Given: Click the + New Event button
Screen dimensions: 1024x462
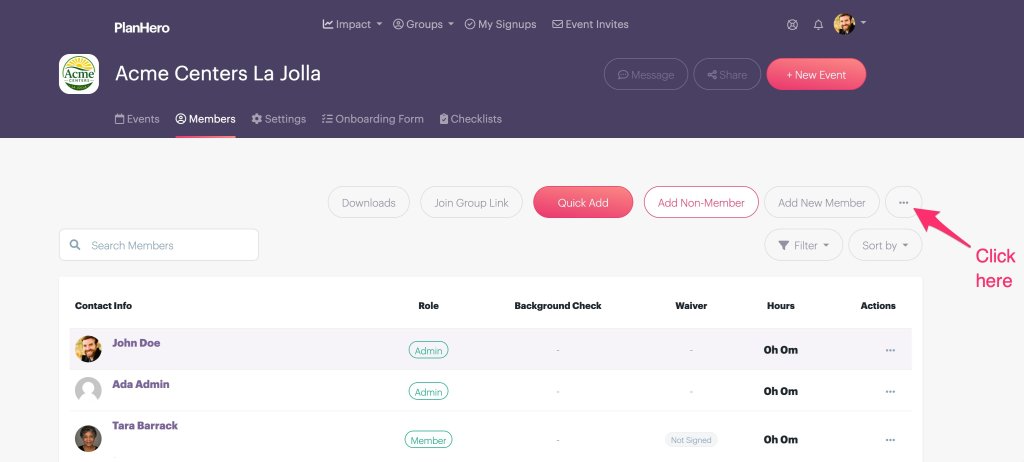Looking at the screenshot, I should click(816, 74).
